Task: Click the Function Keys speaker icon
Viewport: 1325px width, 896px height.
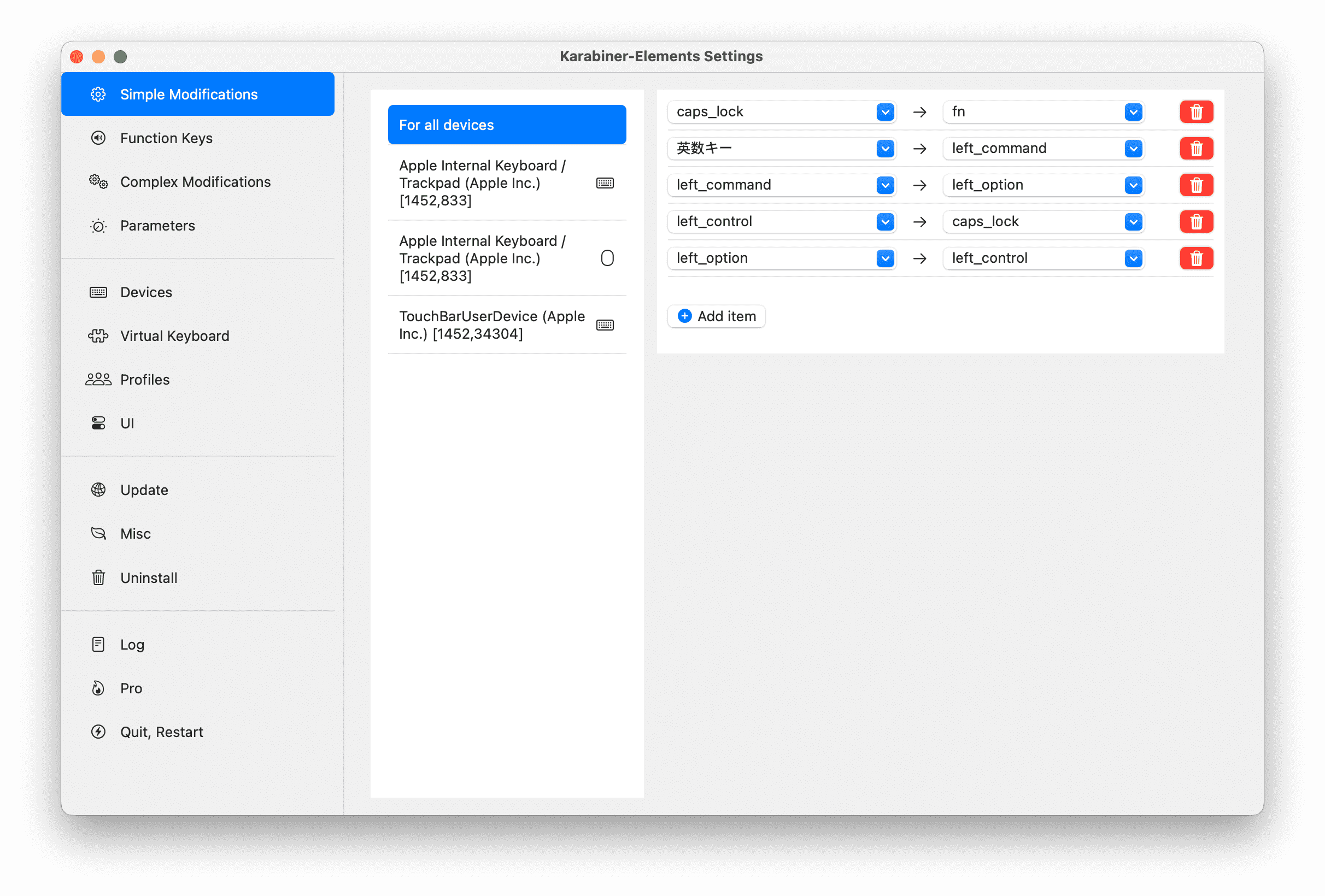Action: coord(98,138)
